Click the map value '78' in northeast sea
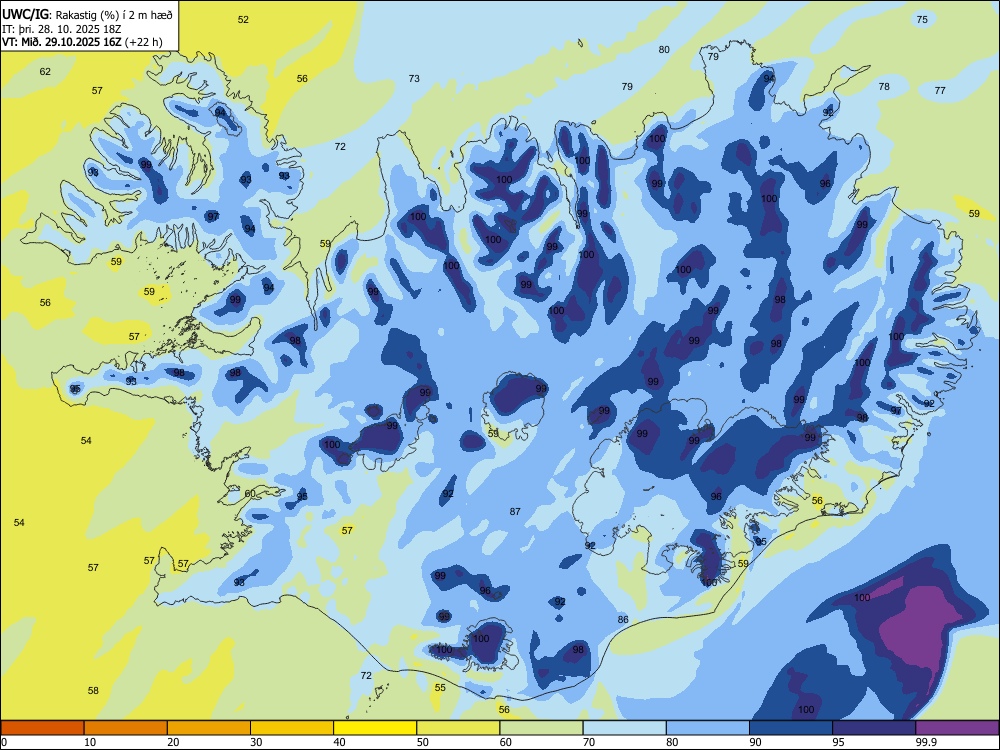The height and width of the screenshot is (750, 1000). [x=884, y=86]
